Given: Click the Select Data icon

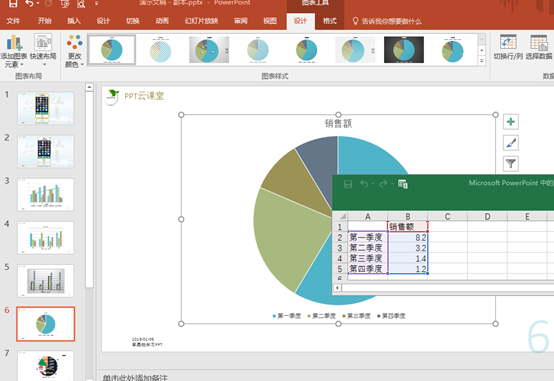Looking at the screenshot, I should tap(539, 42).
